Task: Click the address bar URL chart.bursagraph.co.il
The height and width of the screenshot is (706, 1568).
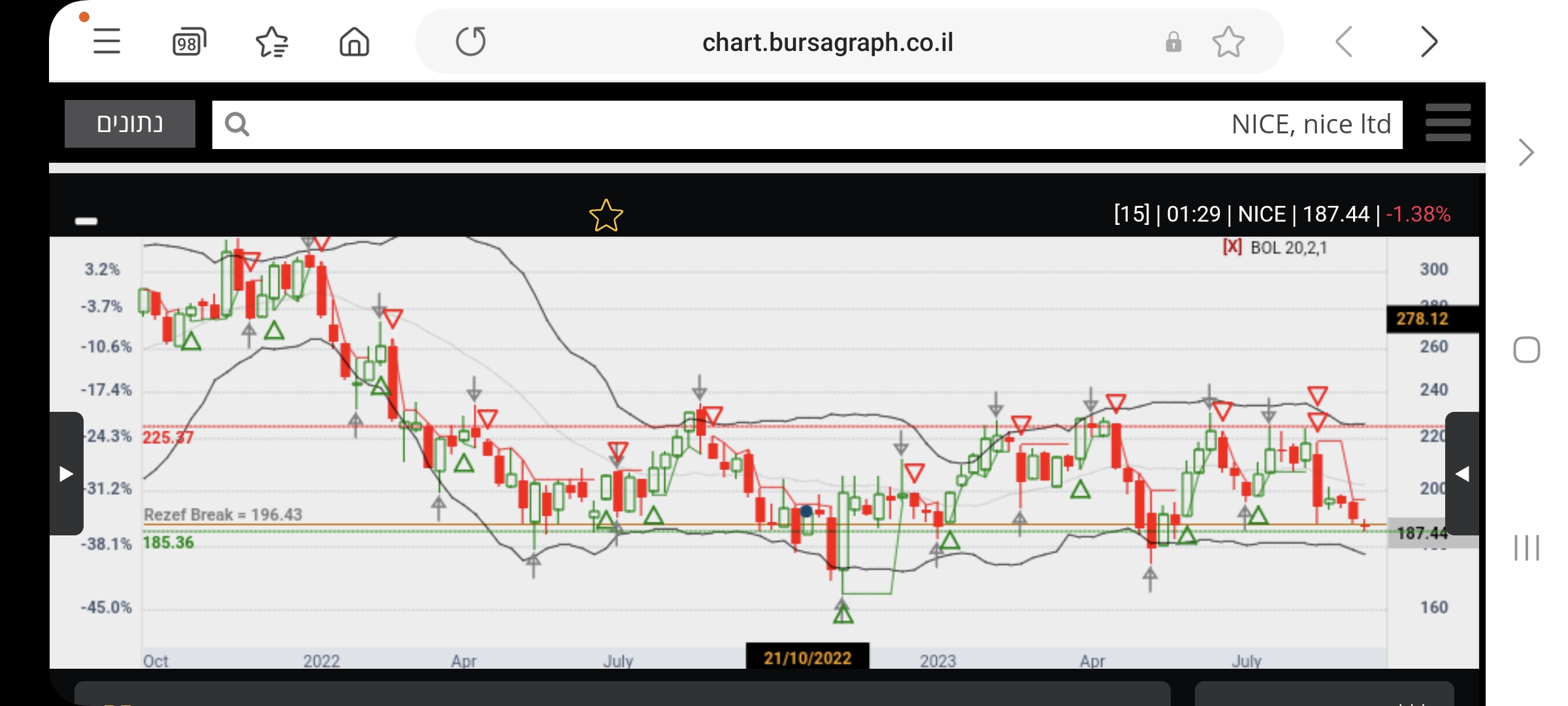Action: 827,42
